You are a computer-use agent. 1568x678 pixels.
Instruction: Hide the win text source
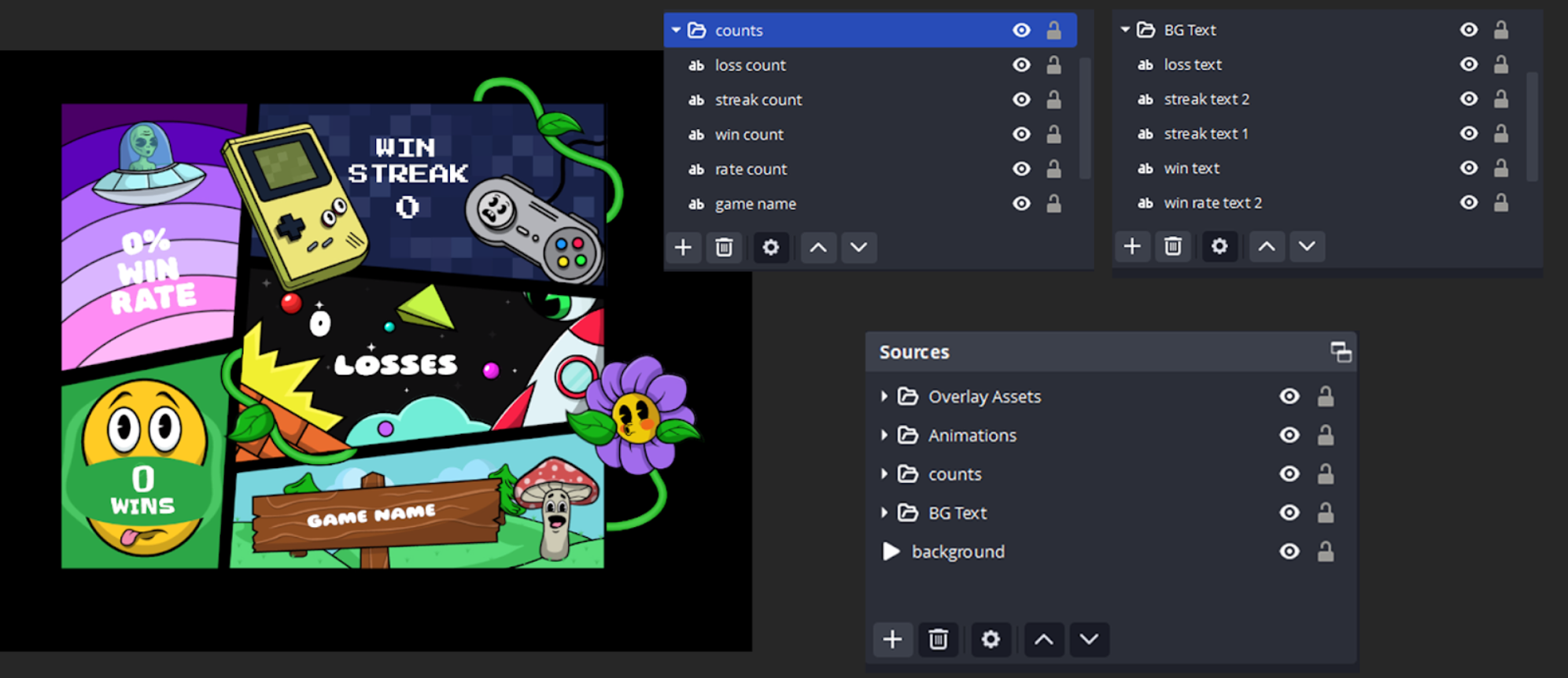[1468, 168]
